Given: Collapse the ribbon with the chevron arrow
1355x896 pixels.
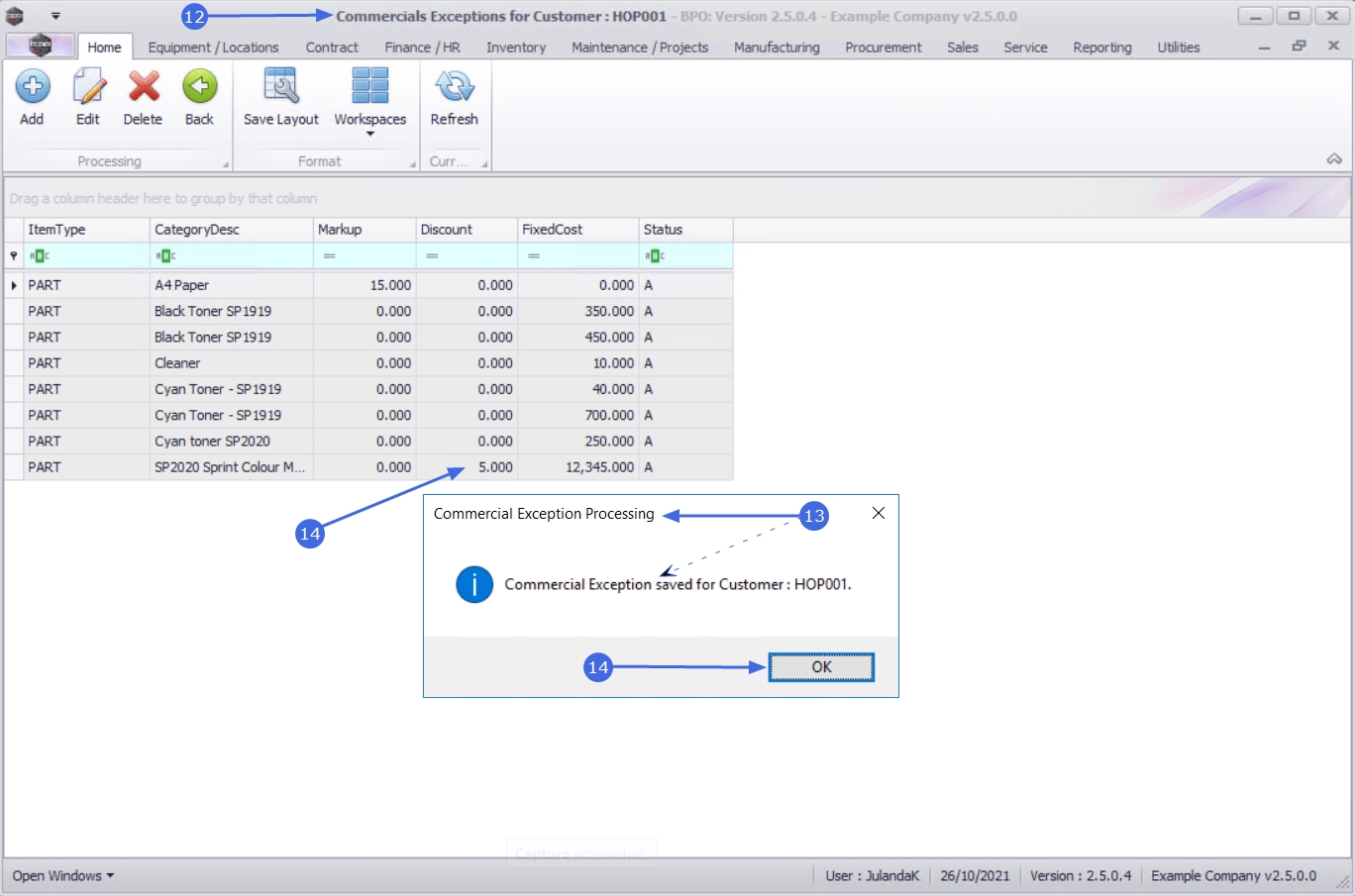Looking at the screenshot, I should coord(1334,159).
